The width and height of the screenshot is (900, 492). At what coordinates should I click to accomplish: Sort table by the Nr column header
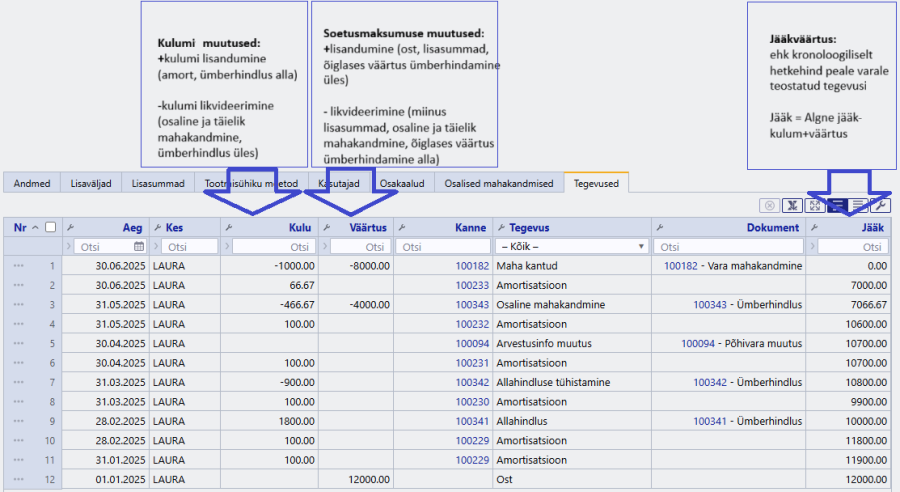click(20, 227)
